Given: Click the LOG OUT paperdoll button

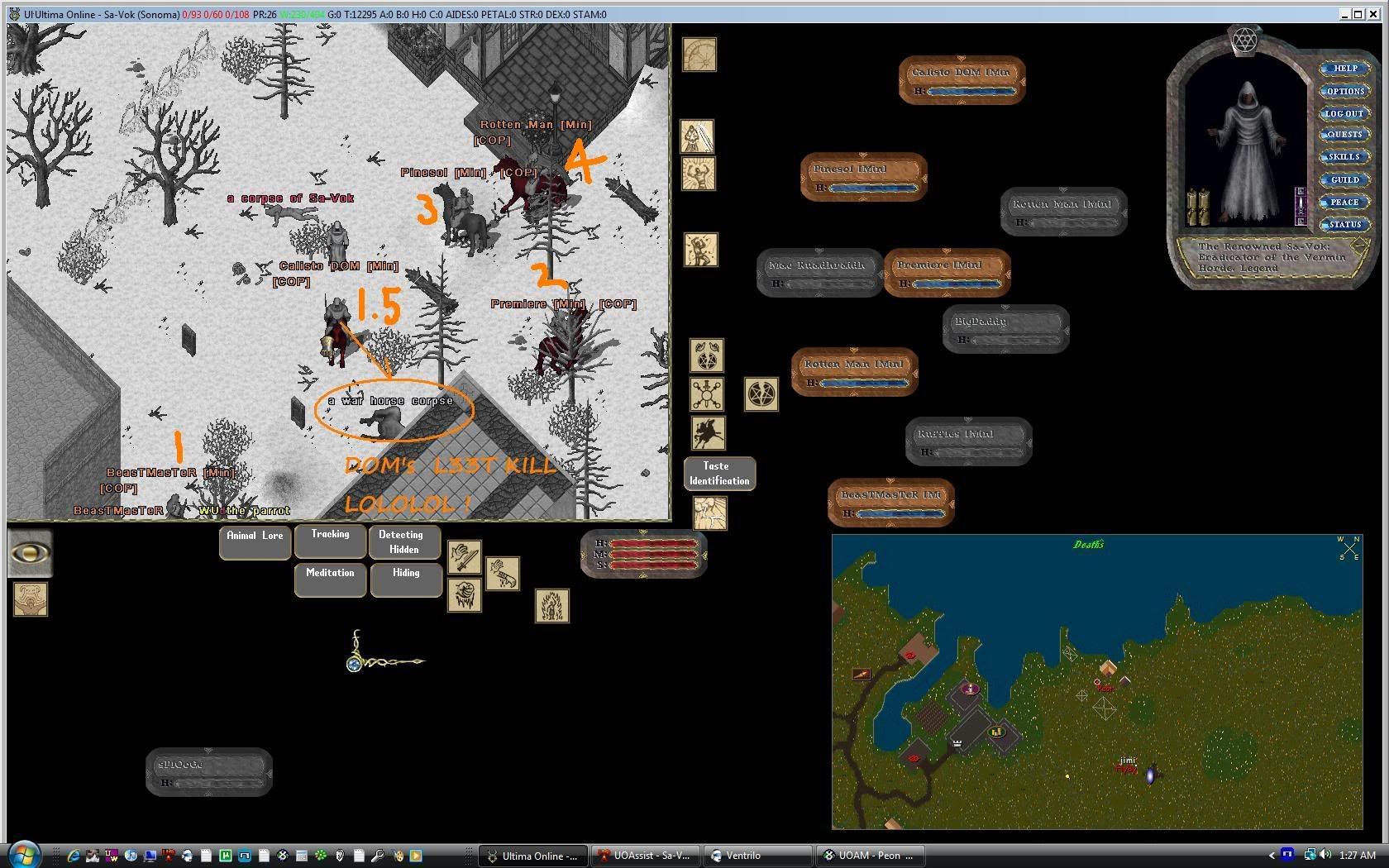Looking at the screenshot, I should [x=1344, y=113].
